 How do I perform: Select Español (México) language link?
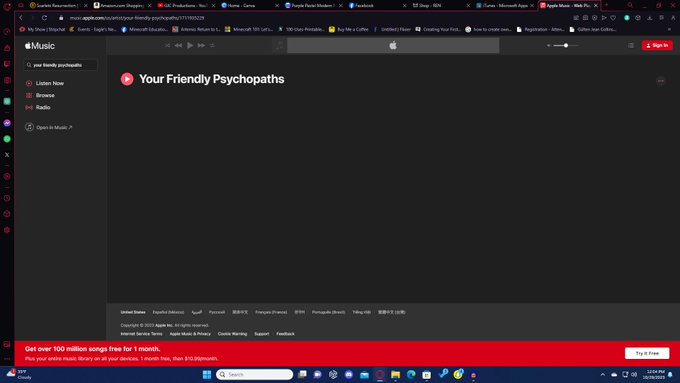(x=168, y=312)
